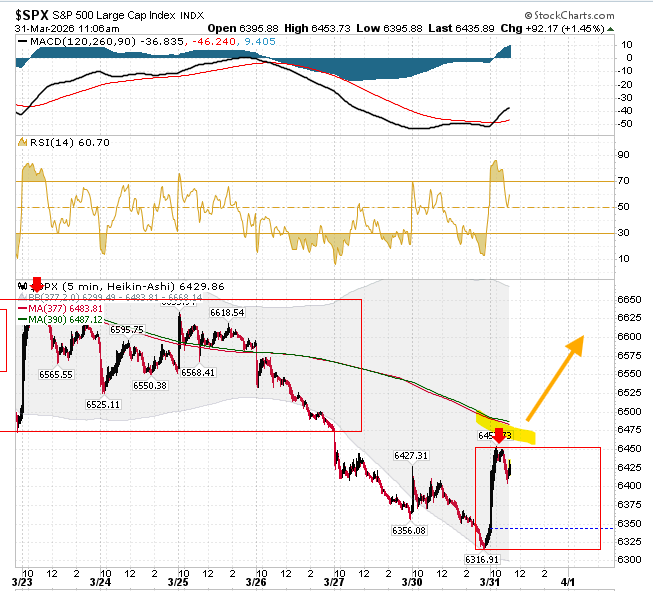Click the blue dashed horizontal line near 6350

(552, 529)
